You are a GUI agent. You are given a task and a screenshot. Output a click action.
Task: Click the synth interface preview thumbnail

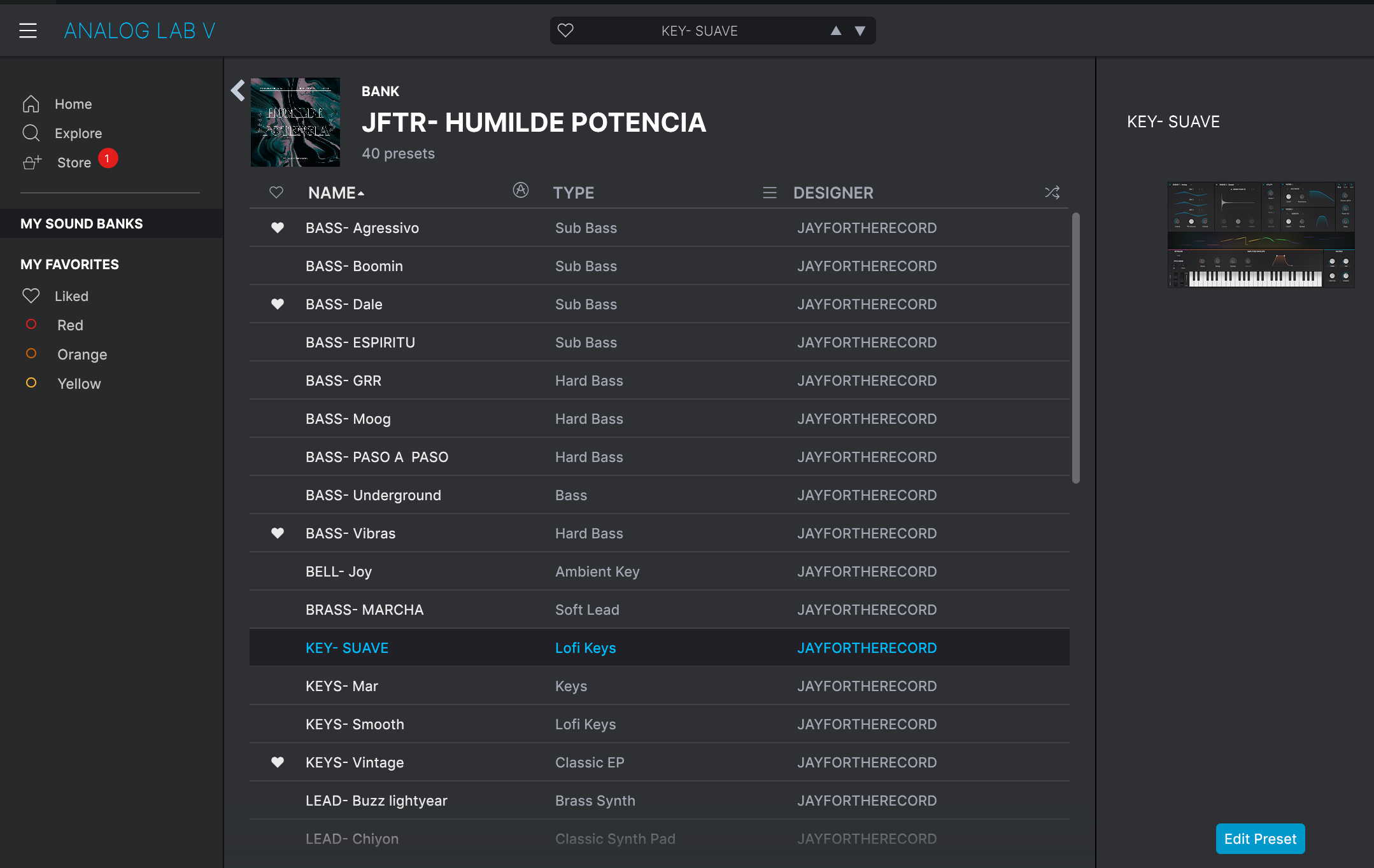1261,235
